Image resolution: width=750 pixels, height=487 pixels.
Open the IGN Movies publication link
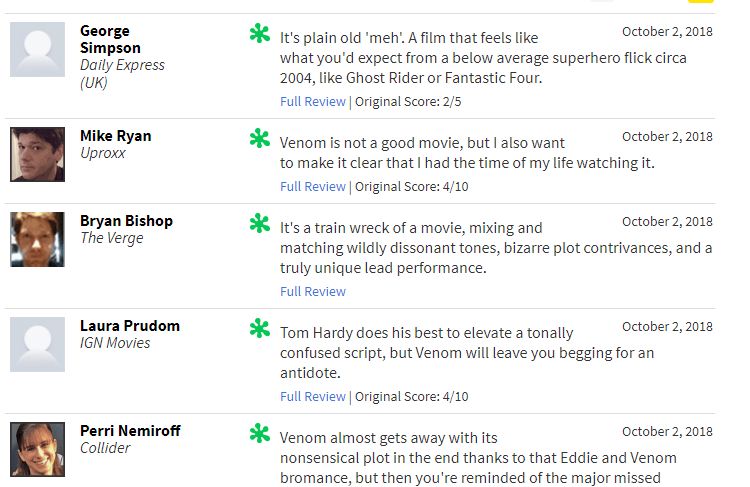tap(115, 343)
